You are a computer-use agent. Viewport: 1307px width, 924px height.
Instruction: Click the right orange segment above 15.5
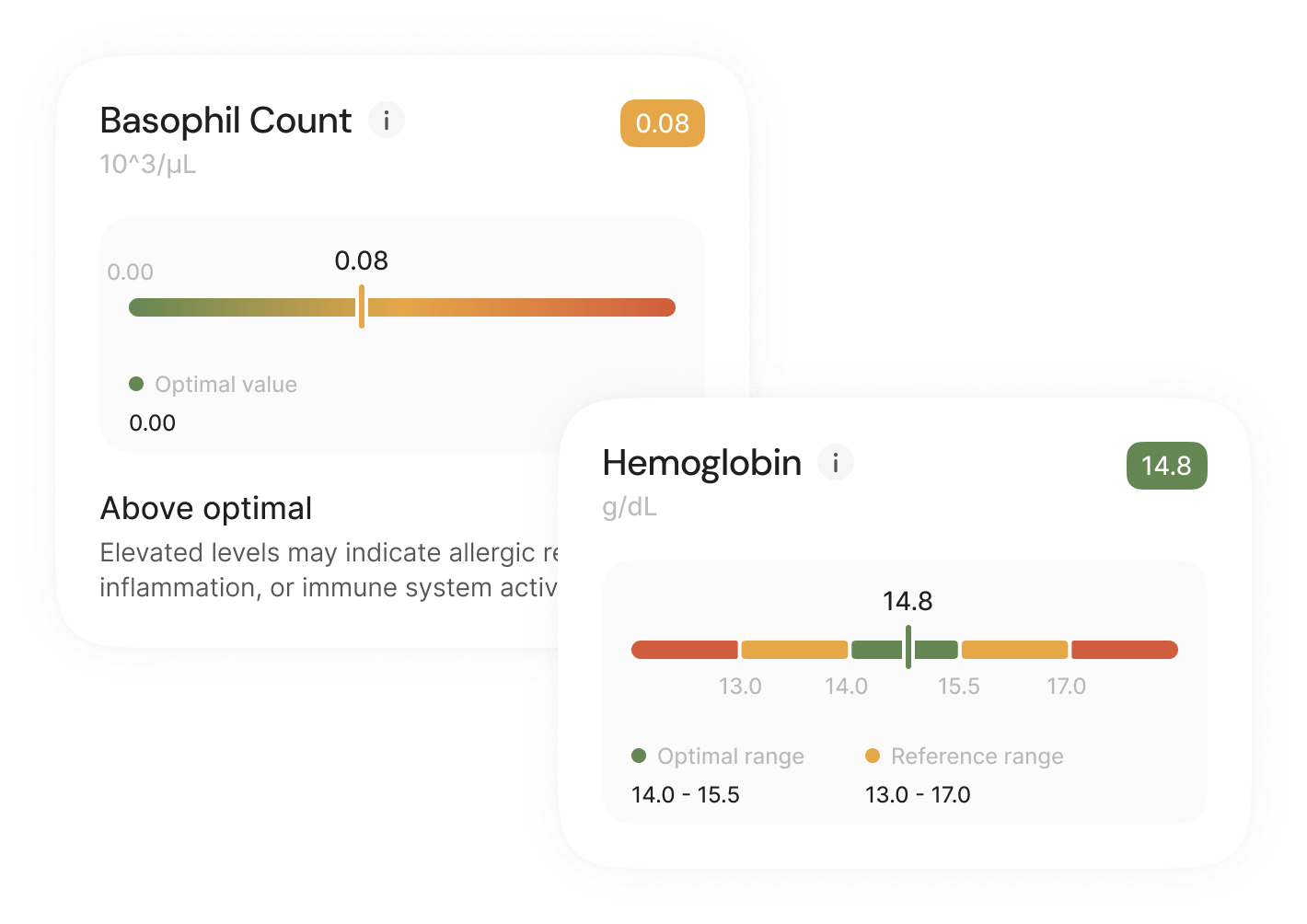click(1014, 650)
